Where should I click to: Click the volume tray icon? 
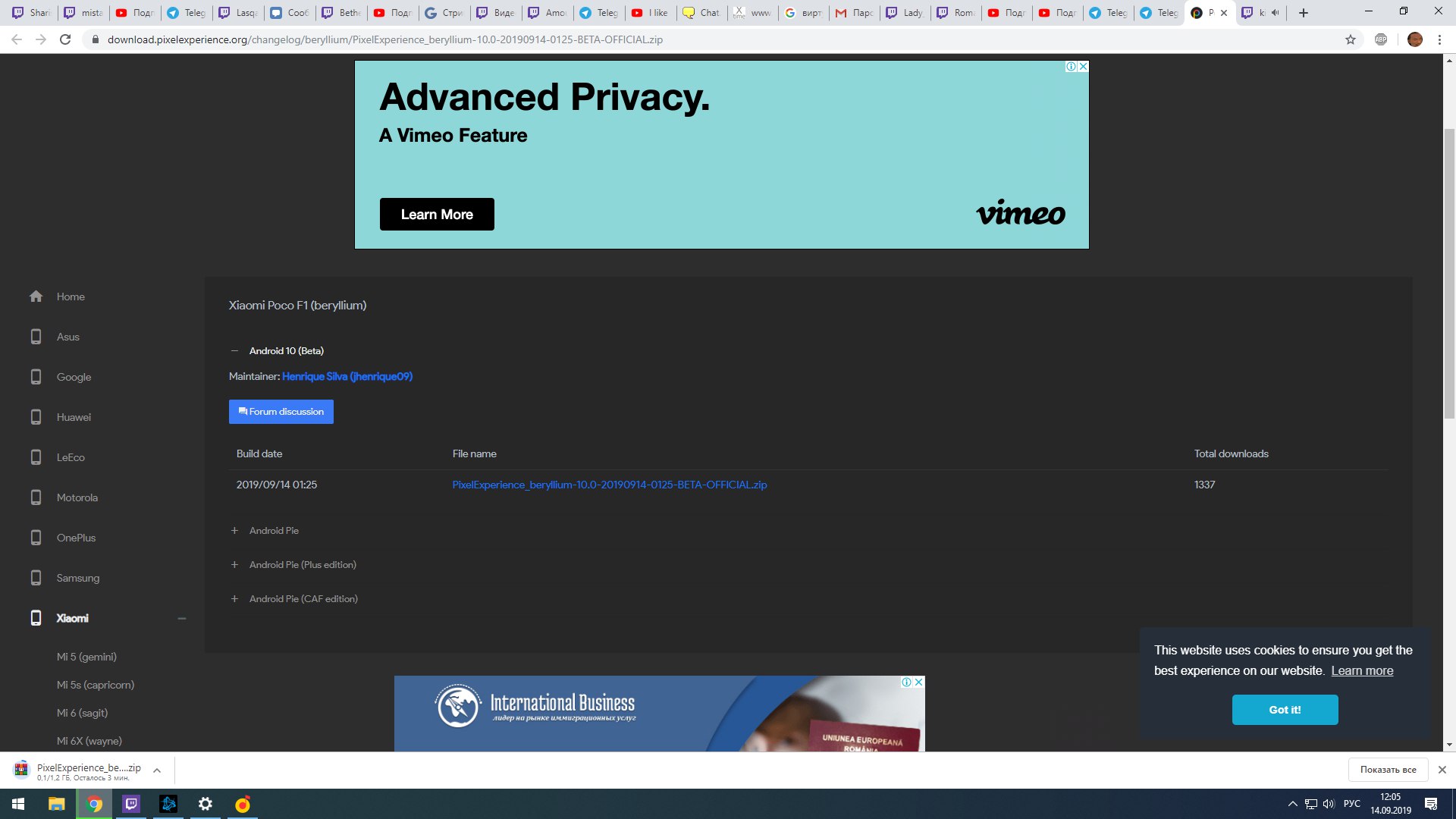[1329, 804]
